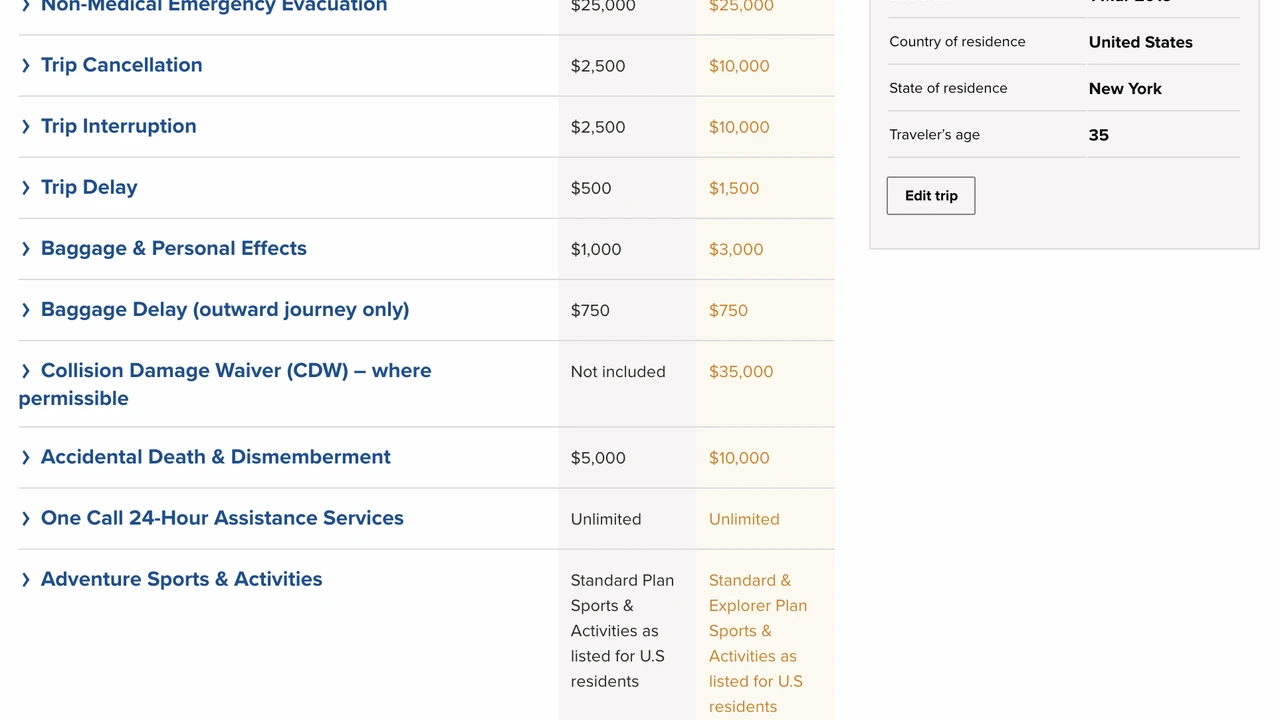Click Accidental Death & Dismemberment chevron

(x=26, y=458)
